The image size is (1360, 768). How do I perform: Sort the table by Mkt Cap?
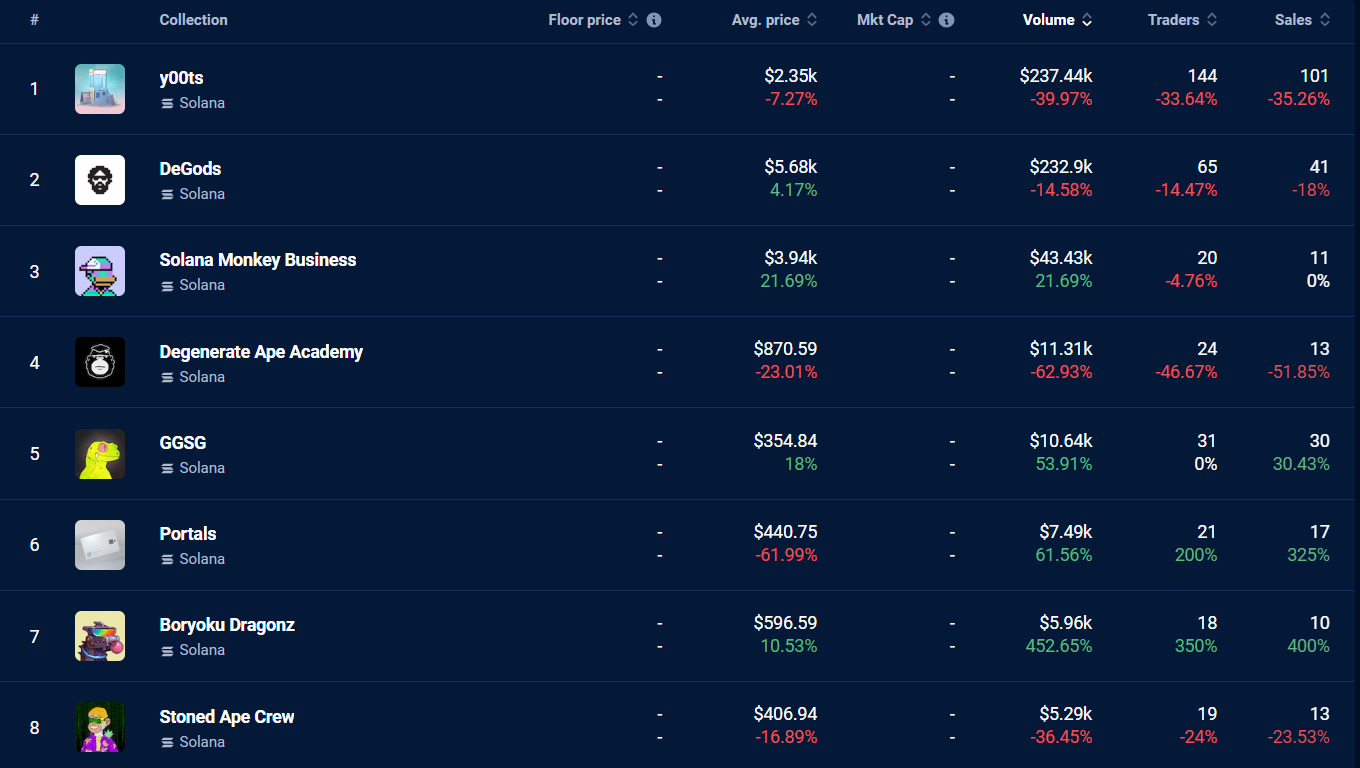pyautogui.click(x=894, y=20)
